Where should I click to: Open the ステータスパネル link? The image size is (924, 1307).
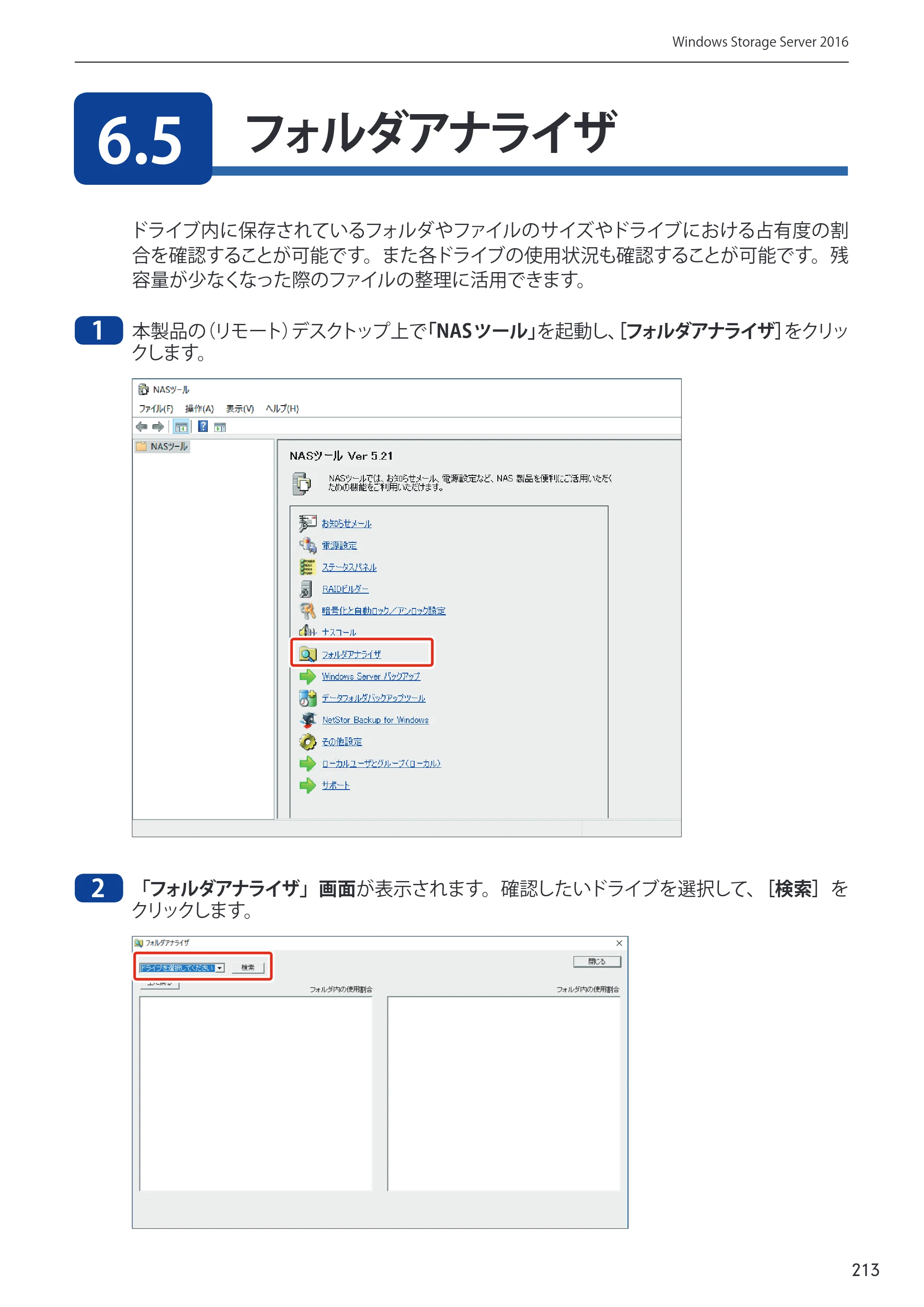[349, 567]
